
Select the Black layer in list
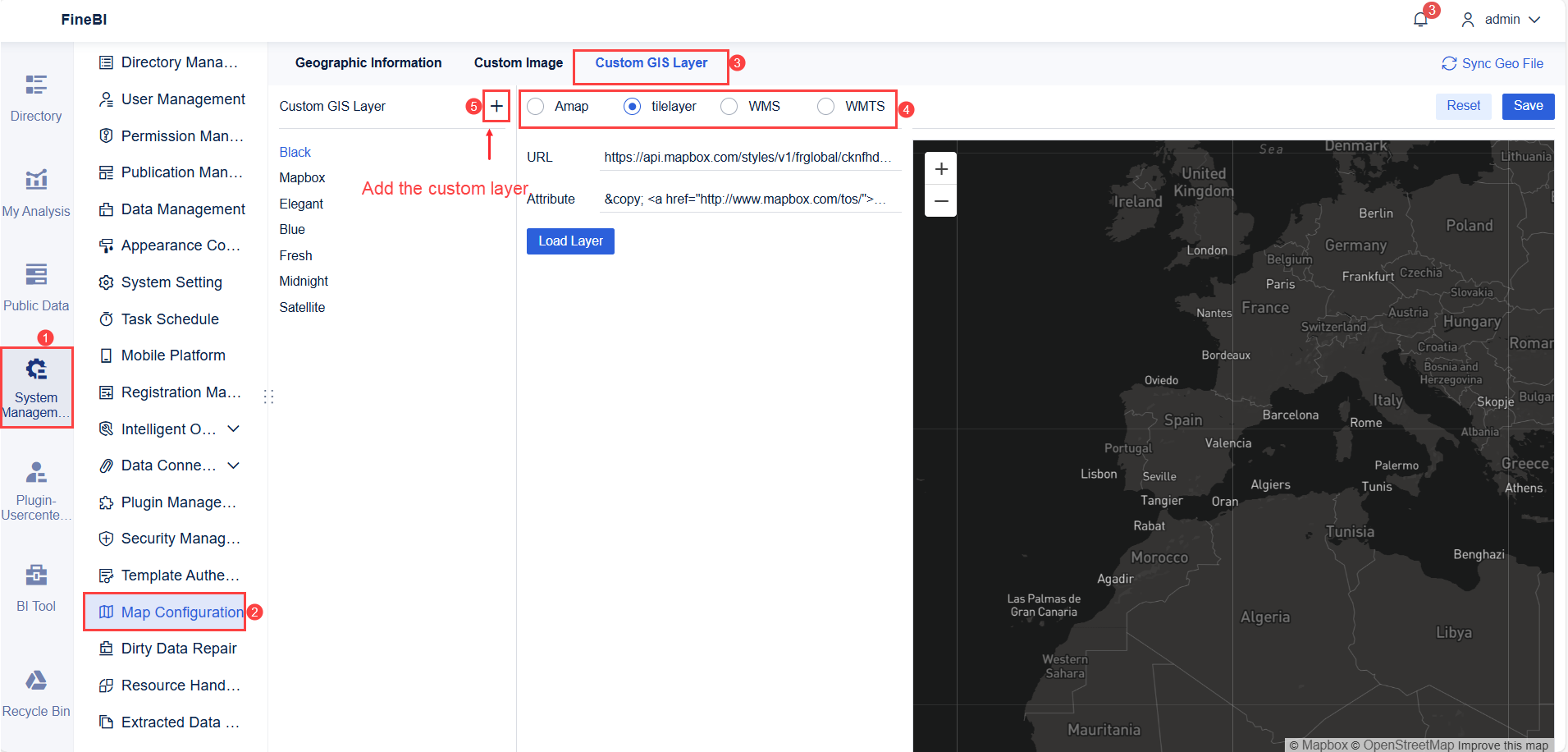tap(295, 152)
